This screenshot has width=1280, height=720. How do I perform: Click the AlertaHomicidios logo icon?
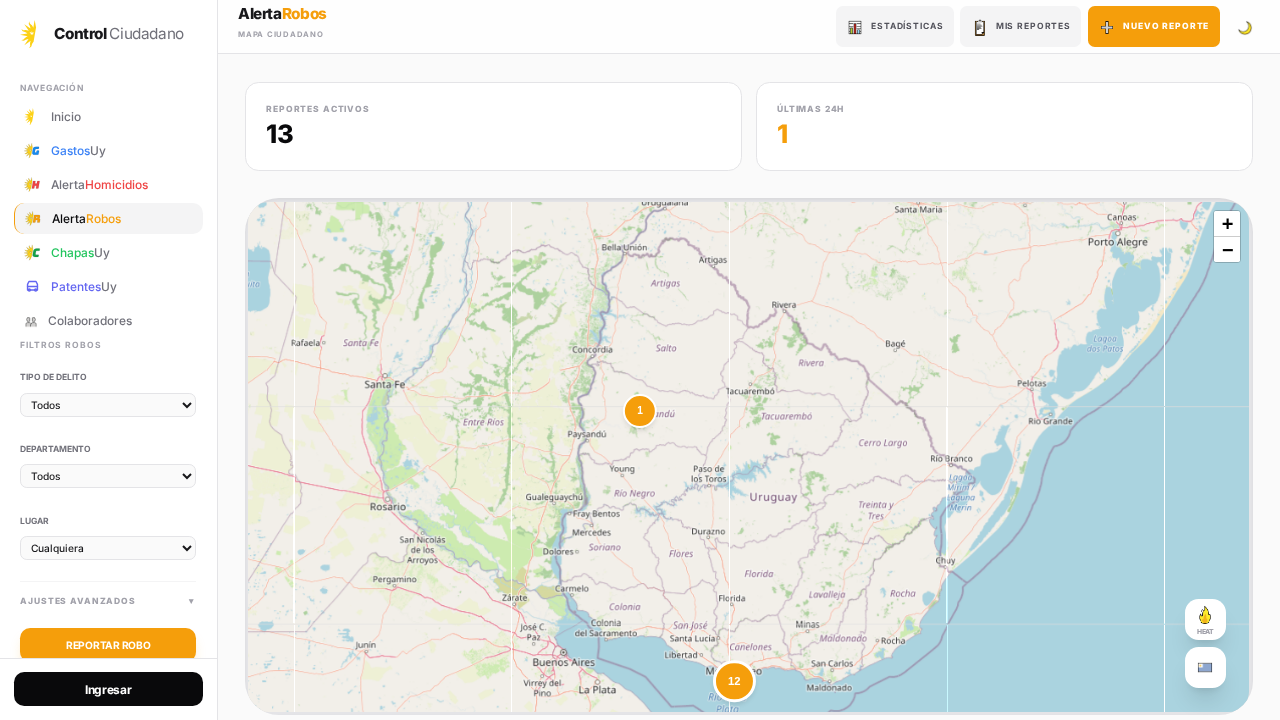[x=32, y=185]
